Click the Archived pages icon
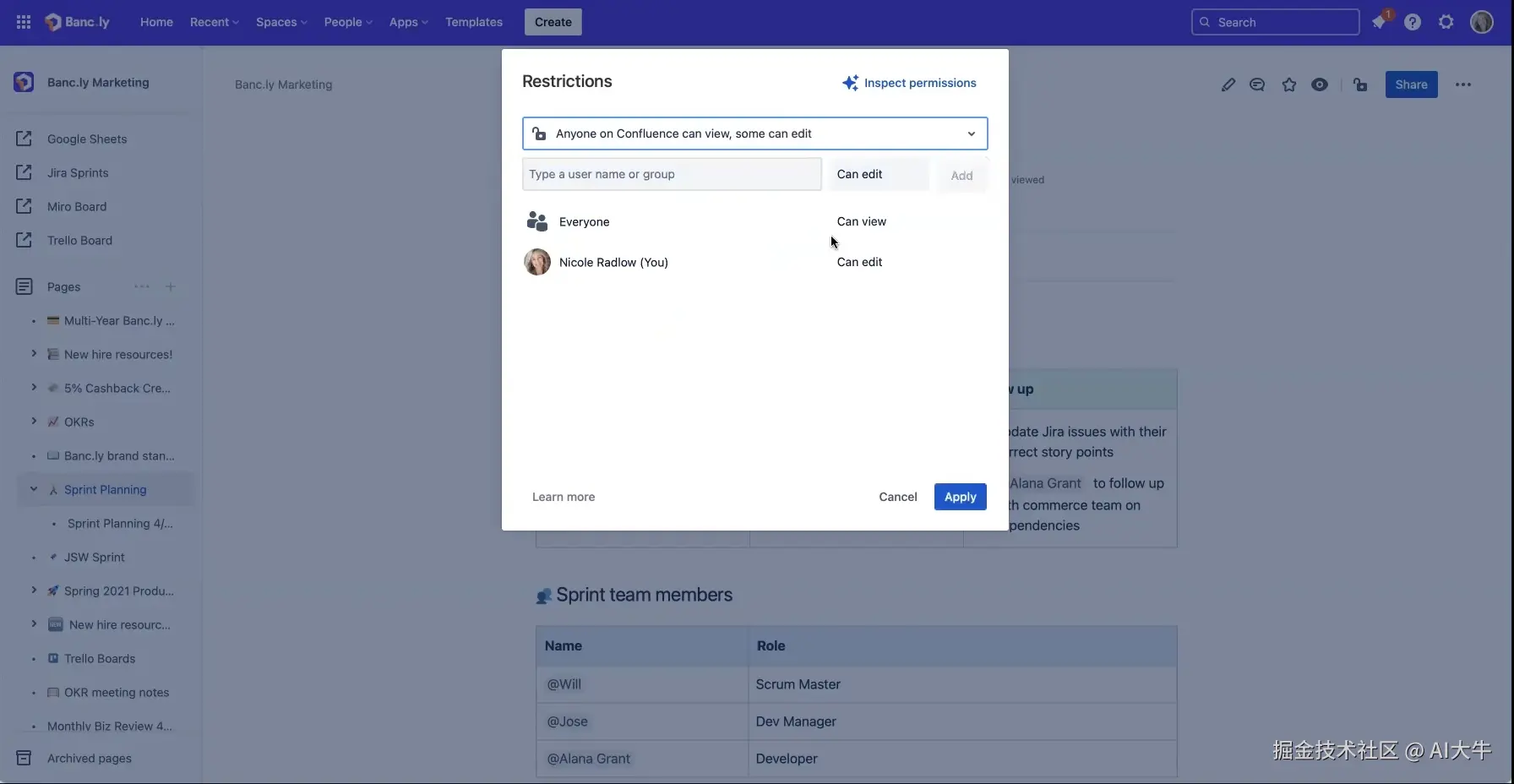Viewport: 1514px width, 784px height. [x=25, y=758]
